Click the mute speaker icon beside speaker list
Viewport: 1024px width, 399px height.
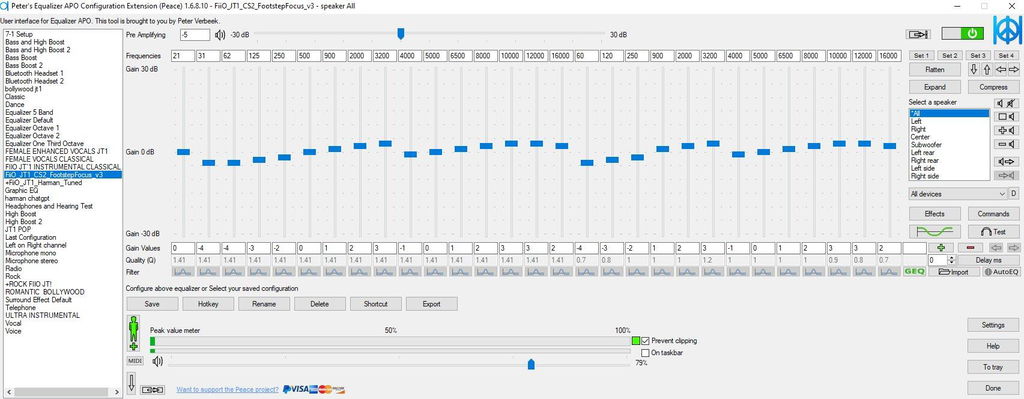1006,103
